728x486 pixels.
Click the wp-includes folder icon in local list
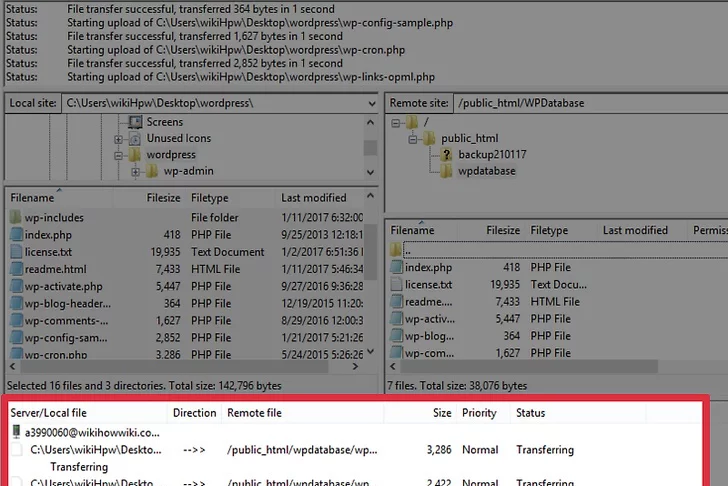[16, 218]
